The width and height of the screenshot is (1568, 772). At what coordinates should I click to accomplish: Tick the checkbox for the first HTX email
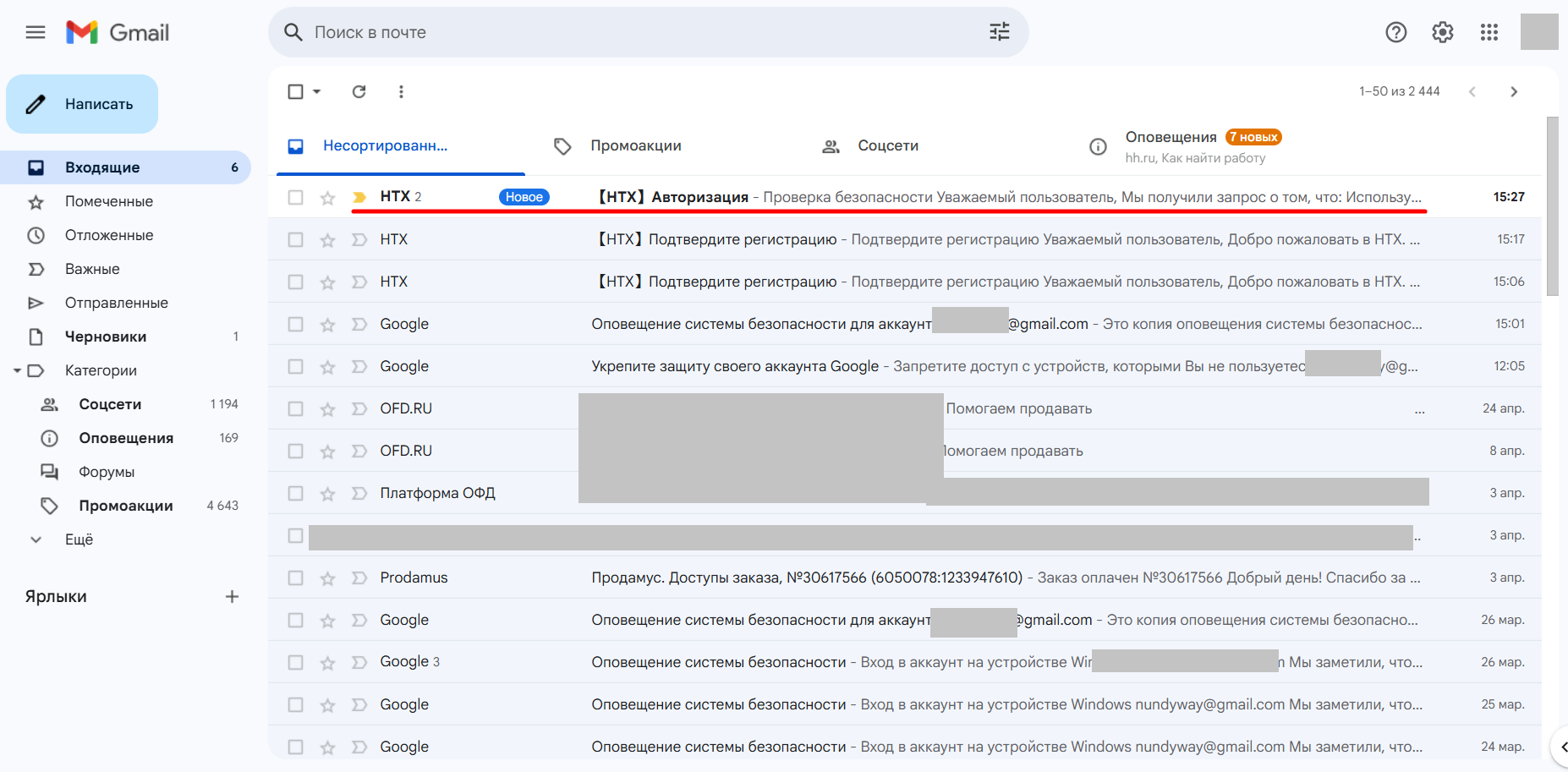295,197
